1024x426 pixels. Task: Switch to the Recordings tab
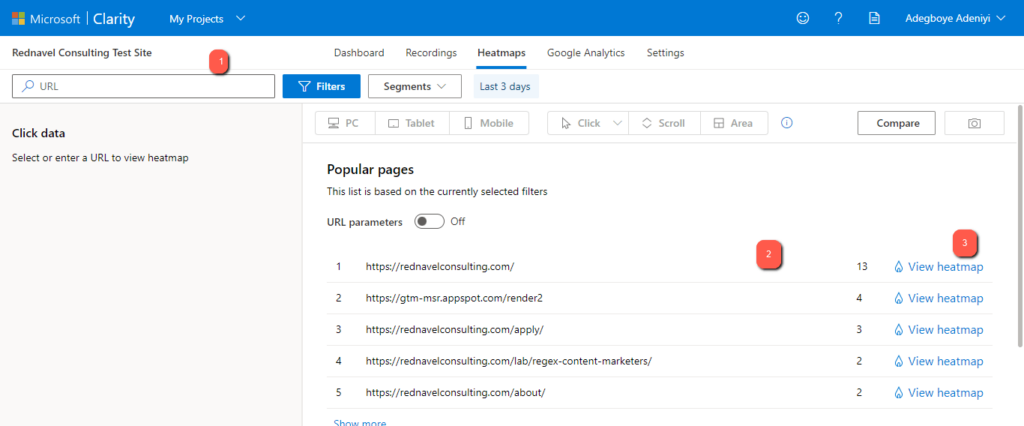click(431, 53)
